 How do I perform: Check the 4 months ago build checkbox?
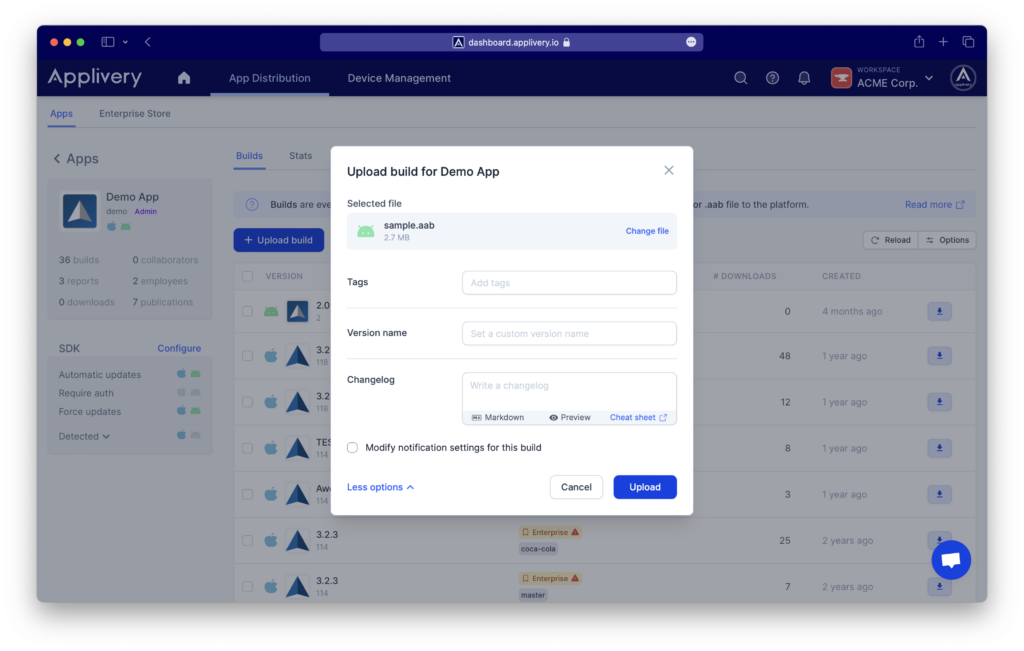tap(248, 312)
